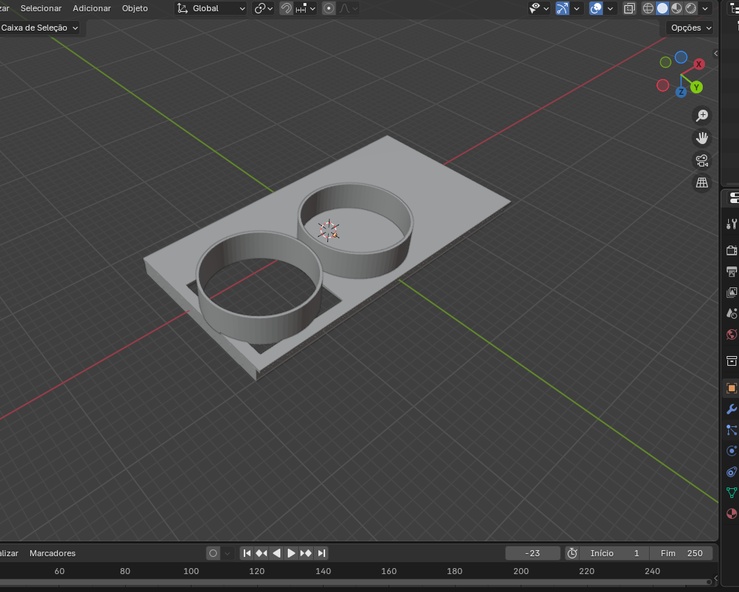
Task: Open the Objeto menu
Action: [x=134, y=8]
